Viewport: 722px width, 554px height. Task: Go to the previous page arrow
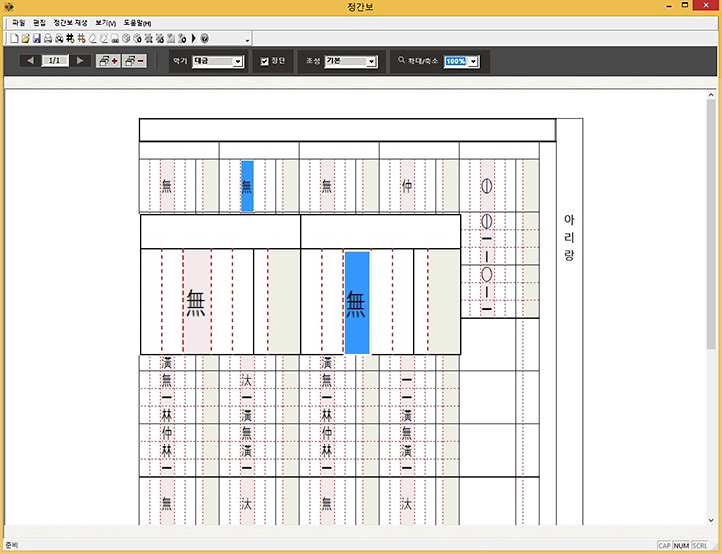[30, 60]
